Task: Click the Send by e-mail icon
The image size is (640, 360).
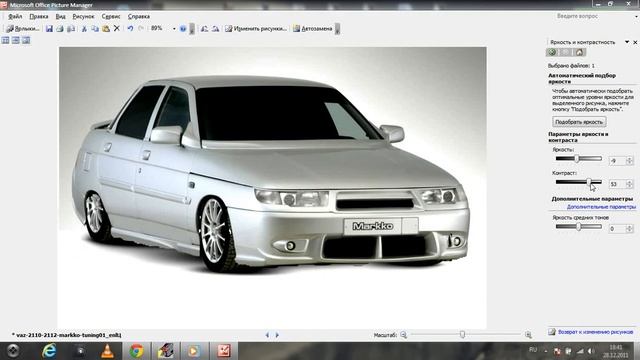Action: click(71, 29)
